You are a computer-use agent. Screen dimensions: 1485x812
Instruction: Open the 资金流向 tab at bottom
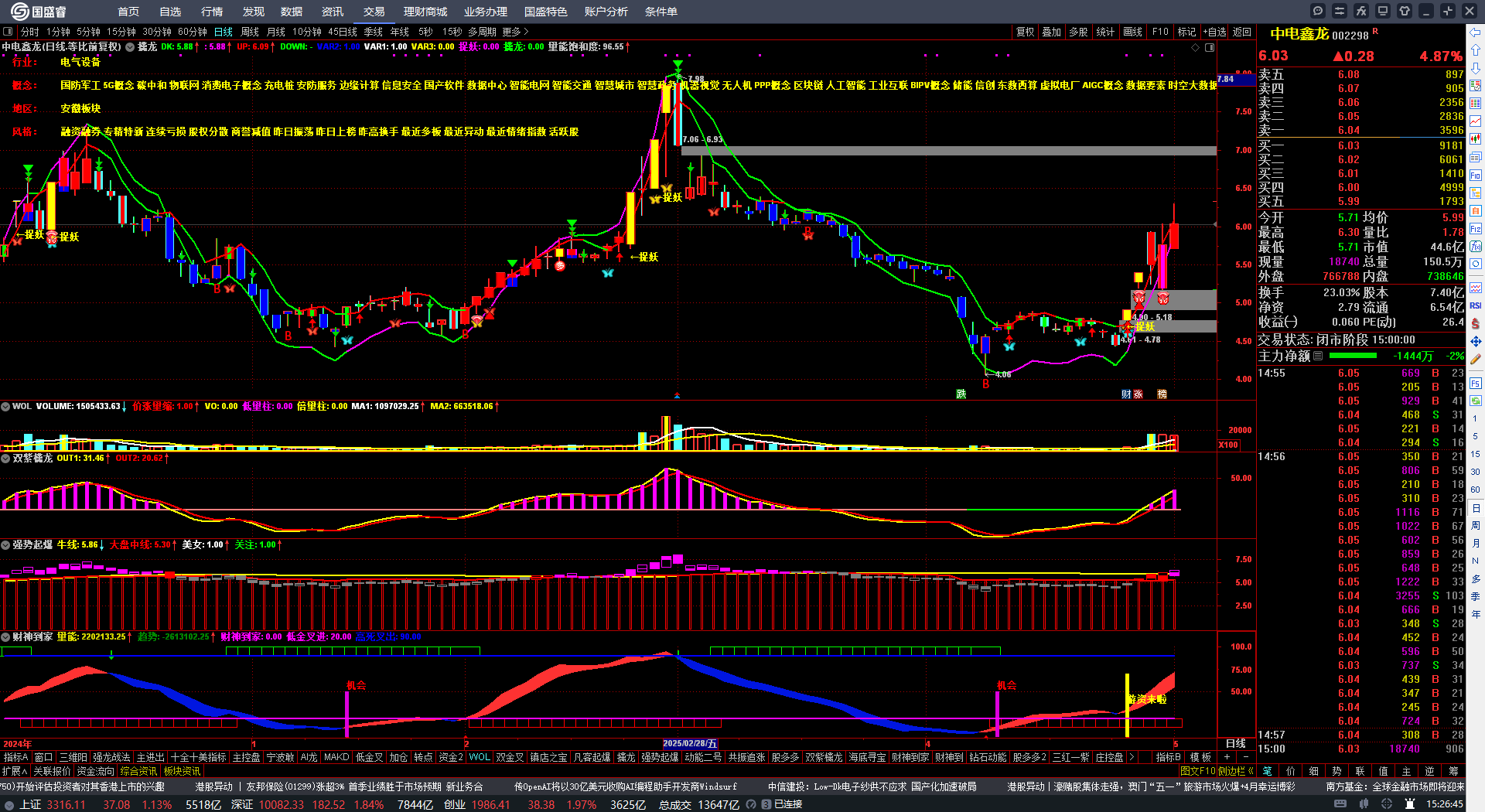pyautogui.click(x=95, y=771)
